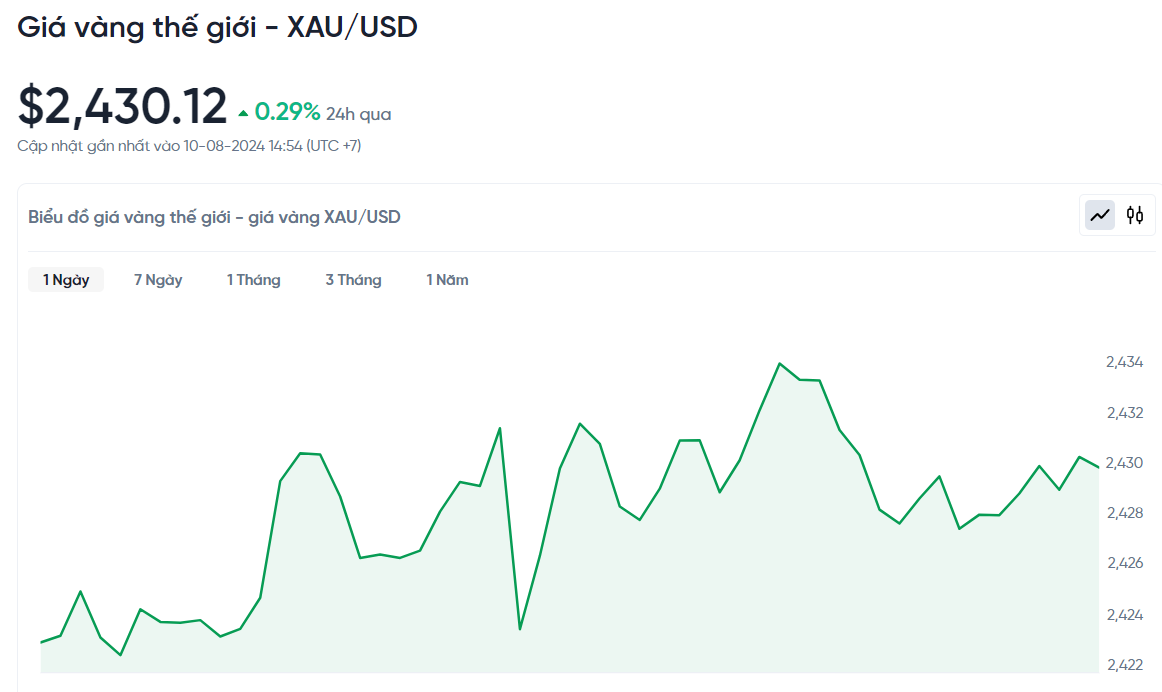Click the 2,434 y-axis label
Screen dimensions: 1162x692
[x=1125, y=362]
